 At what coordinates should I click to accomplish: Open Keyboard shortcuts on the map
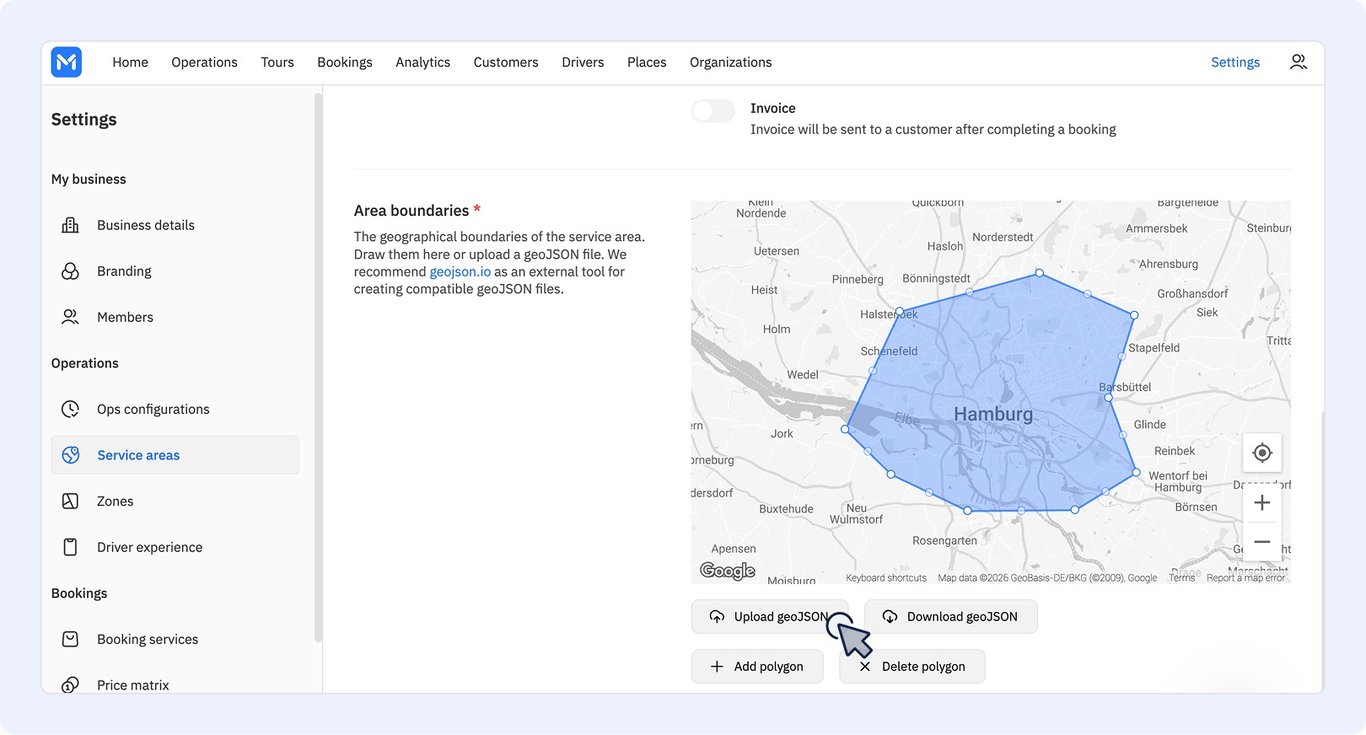coord(886,578)
